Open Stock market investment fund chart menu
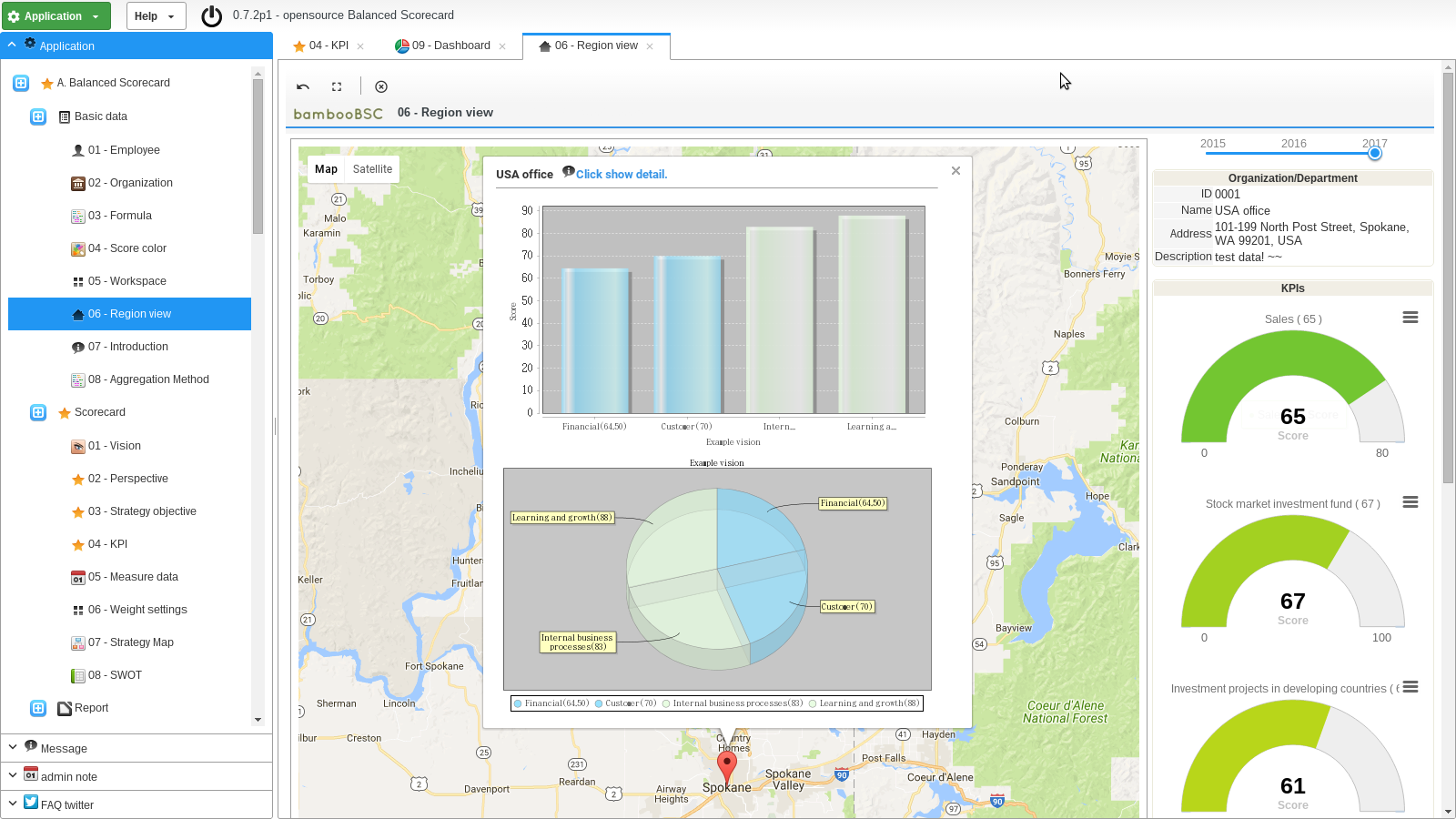This screenshot has height=819, width=1456. click(x=1410, y=502)
